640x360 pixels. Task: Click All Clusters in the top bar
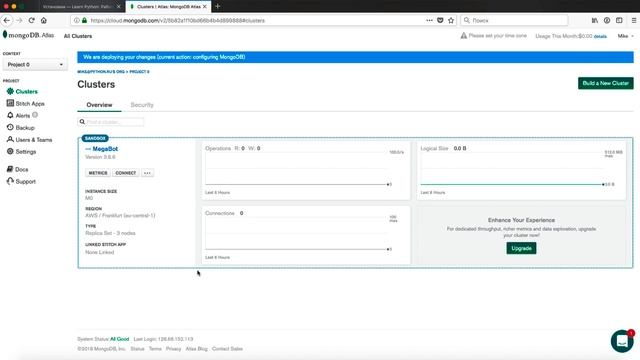[78, 36]
